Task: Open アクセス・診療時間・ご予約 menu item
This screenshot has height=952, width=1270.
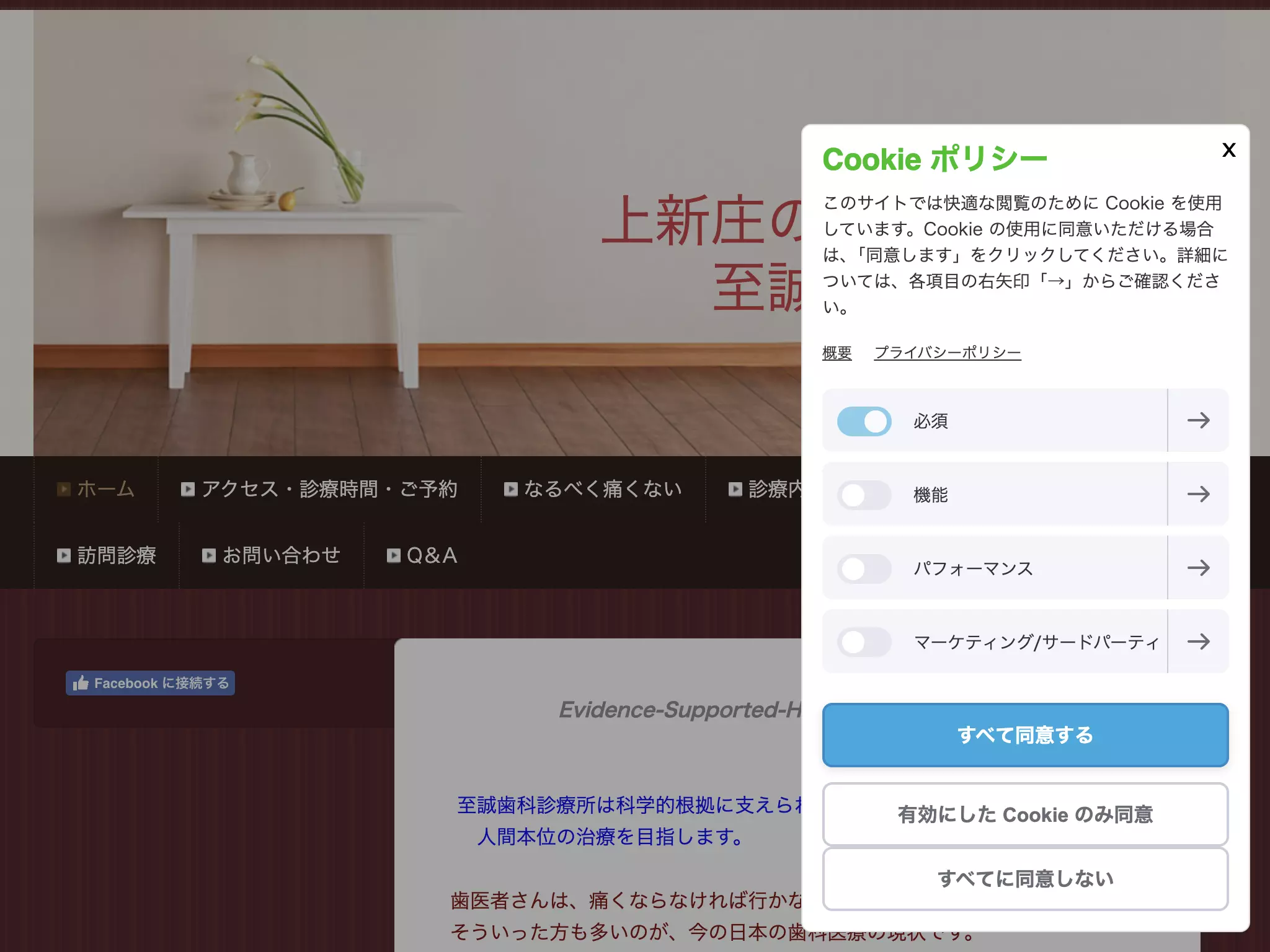Action: click(319, 489)
